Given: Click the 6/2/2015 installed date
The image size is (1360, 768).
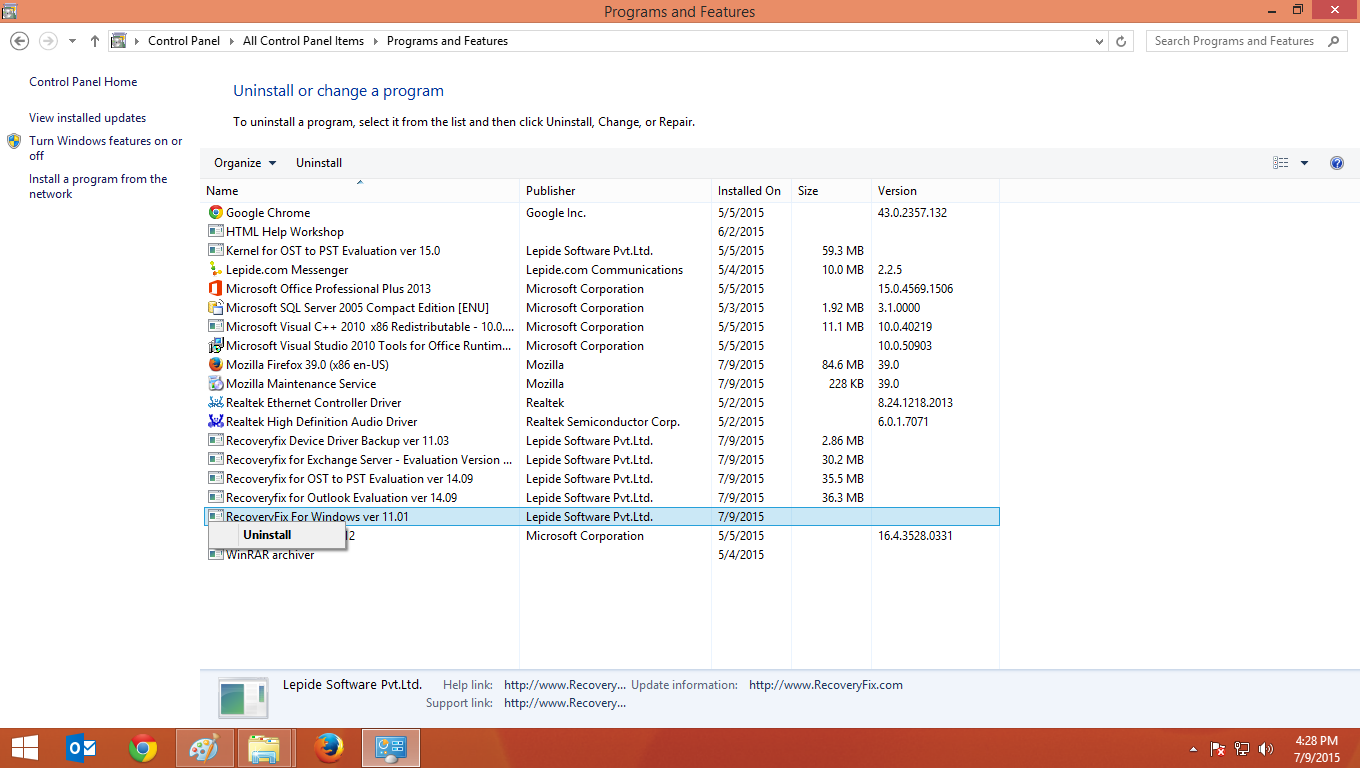Looking at the screenshot, I should (741, 232).
